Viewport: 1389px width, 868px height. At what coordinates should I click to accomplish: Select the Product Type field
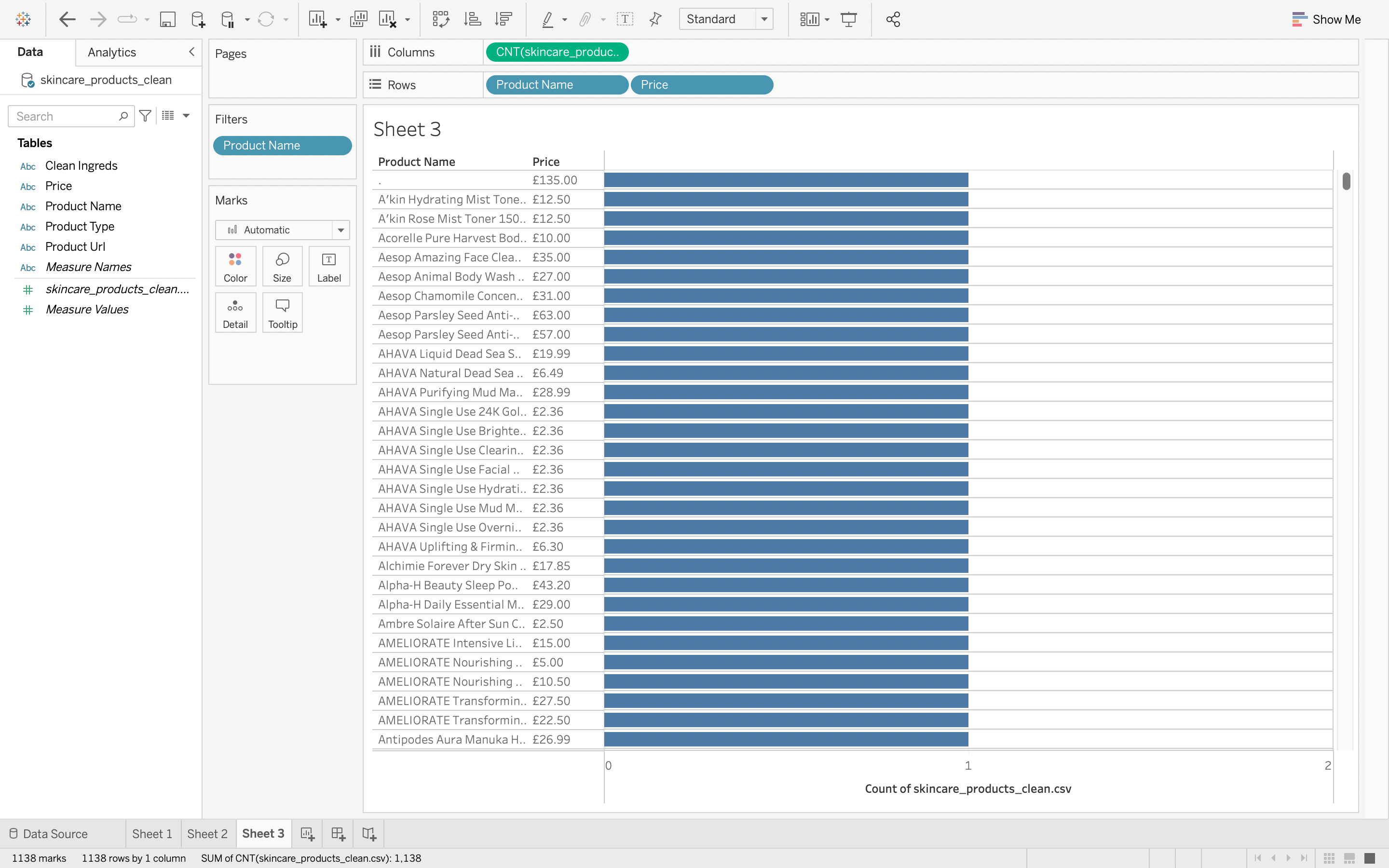click(x=80, y=227)
